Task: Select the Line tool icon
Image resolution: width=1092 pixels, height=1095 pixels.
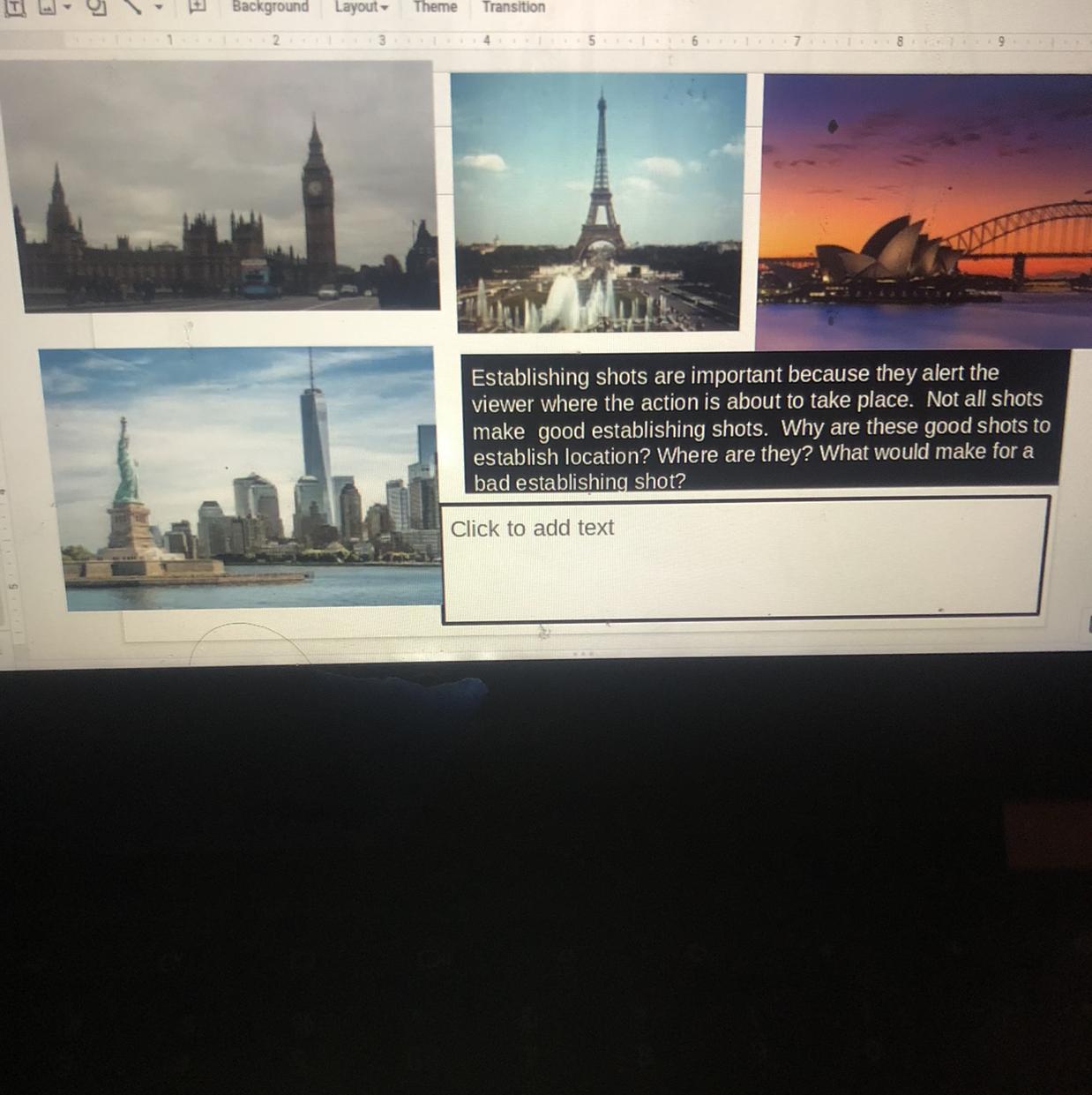Action: click(x=132, y=6)
